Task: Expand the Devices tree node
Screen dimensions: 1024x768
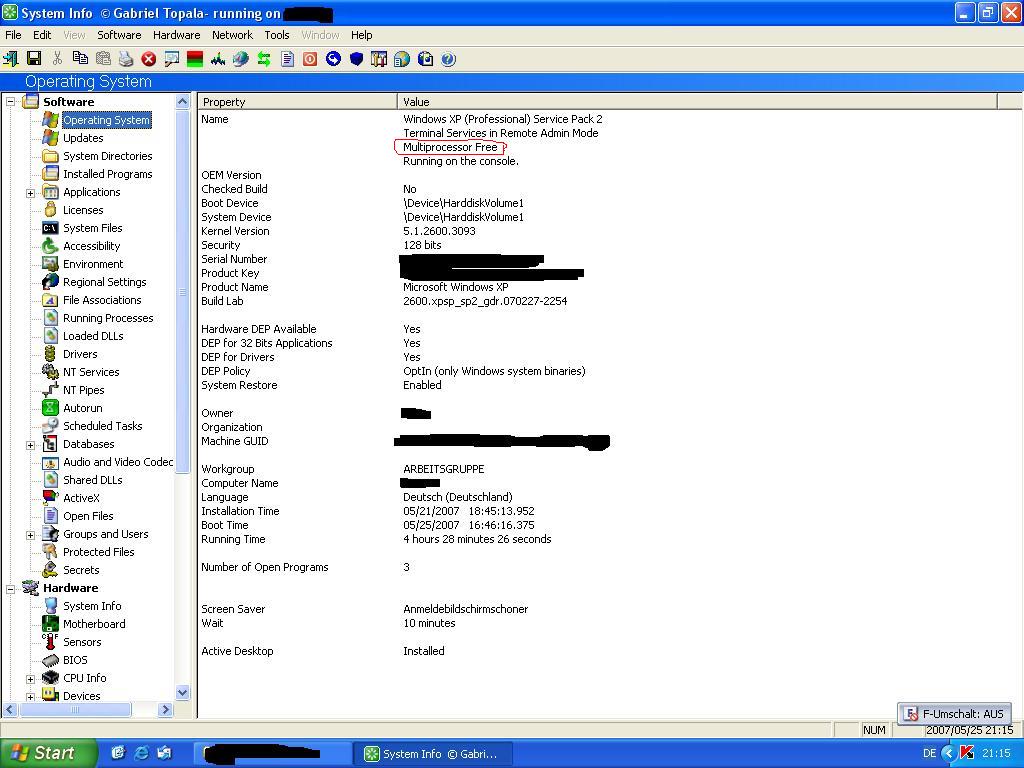Action: click(30, 697)
